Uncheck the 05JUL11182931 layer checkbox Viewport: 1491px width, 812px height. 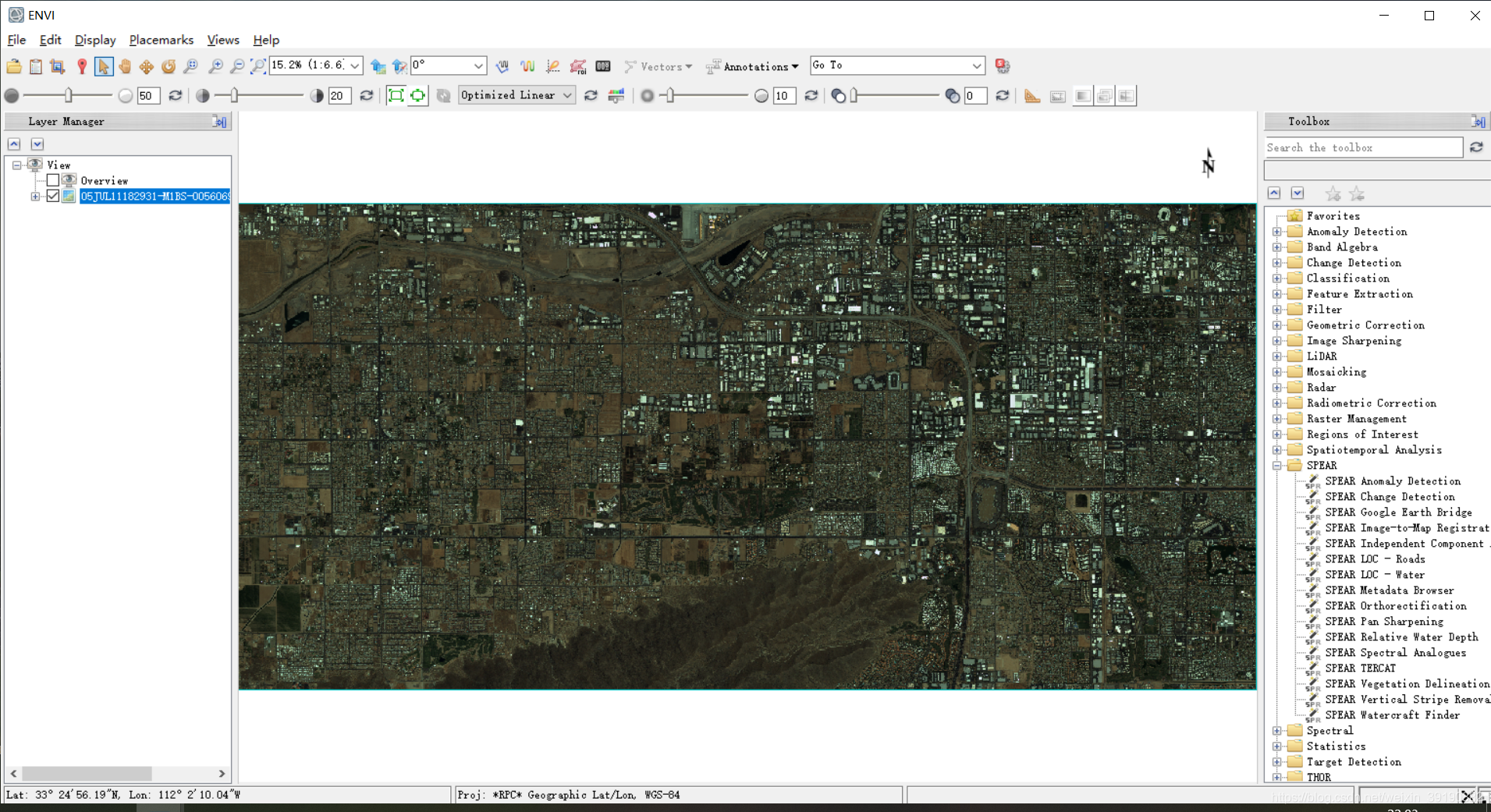[x=53, y=196]
